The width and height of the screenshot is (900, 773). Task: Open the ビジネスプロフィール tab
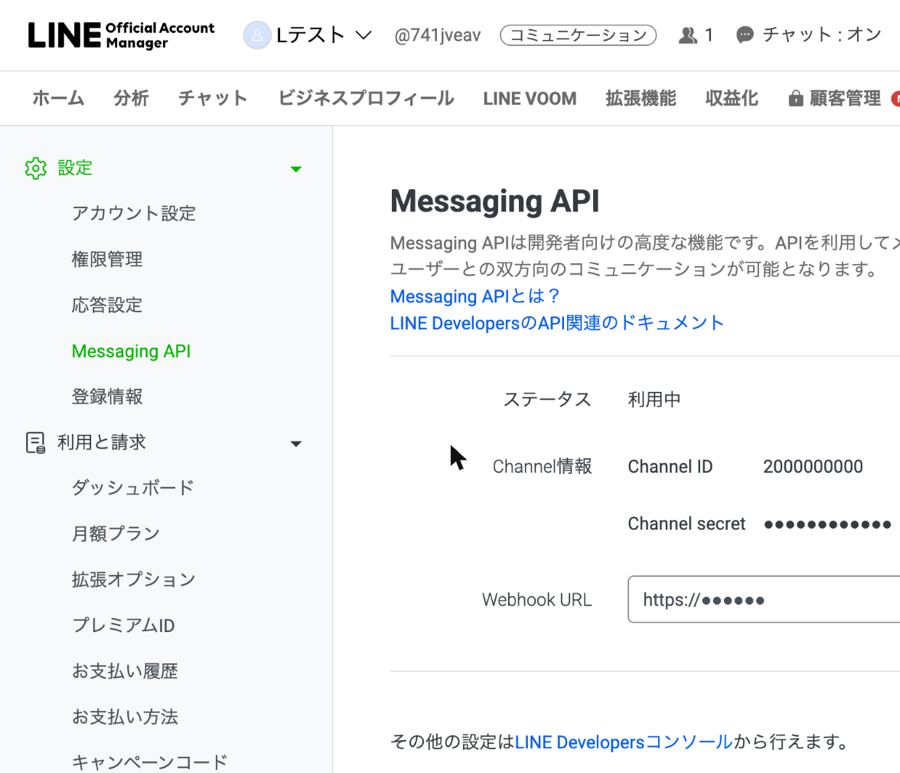(366, 98)
